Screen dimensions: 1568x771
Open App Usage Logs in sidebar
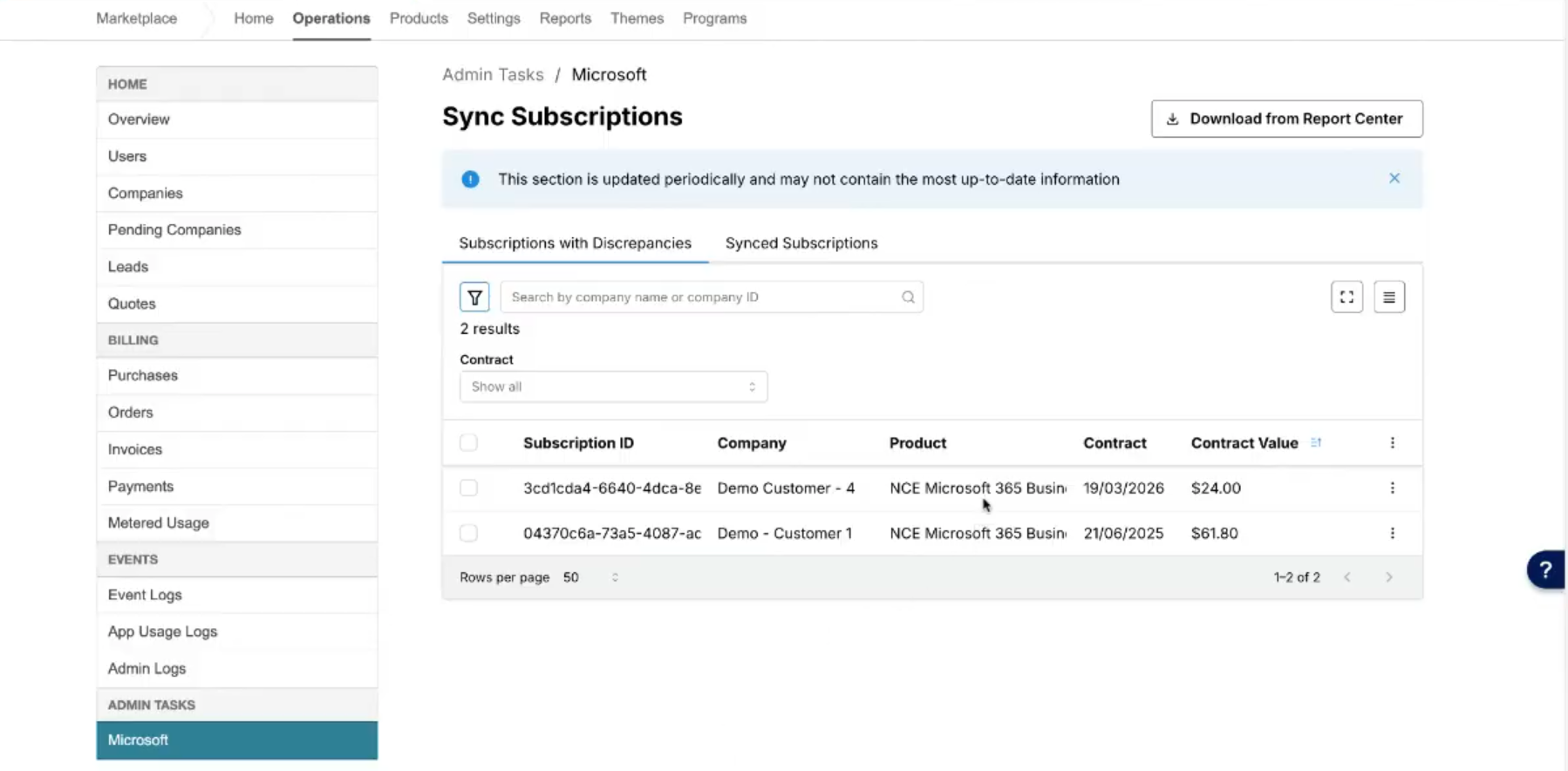[x=236, y=631]
